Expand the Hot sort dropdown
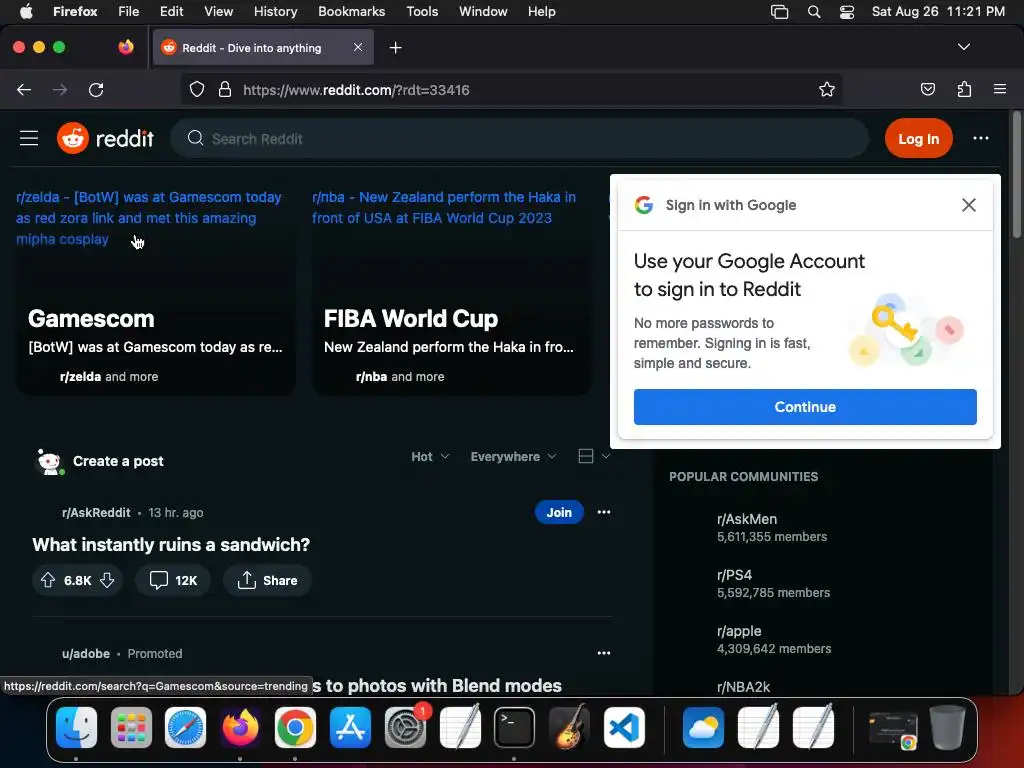 click(430, 456)
